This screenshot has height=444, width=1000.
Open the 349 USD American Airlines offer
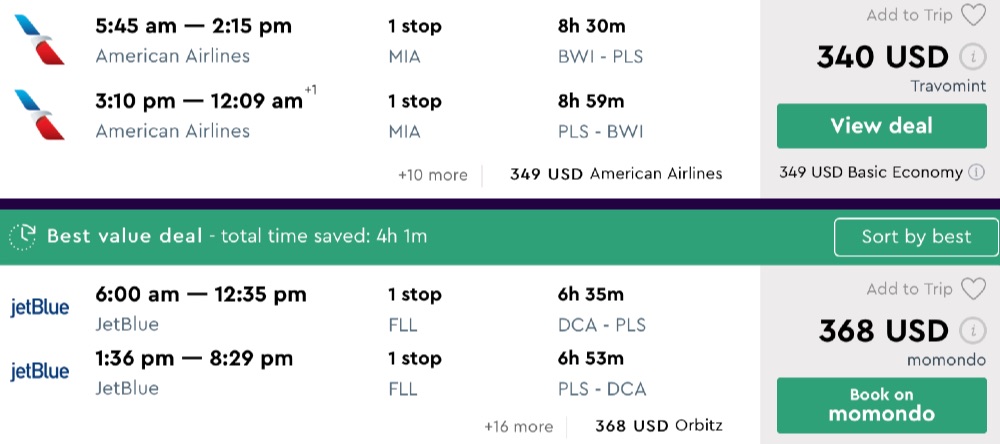(615, 174)
